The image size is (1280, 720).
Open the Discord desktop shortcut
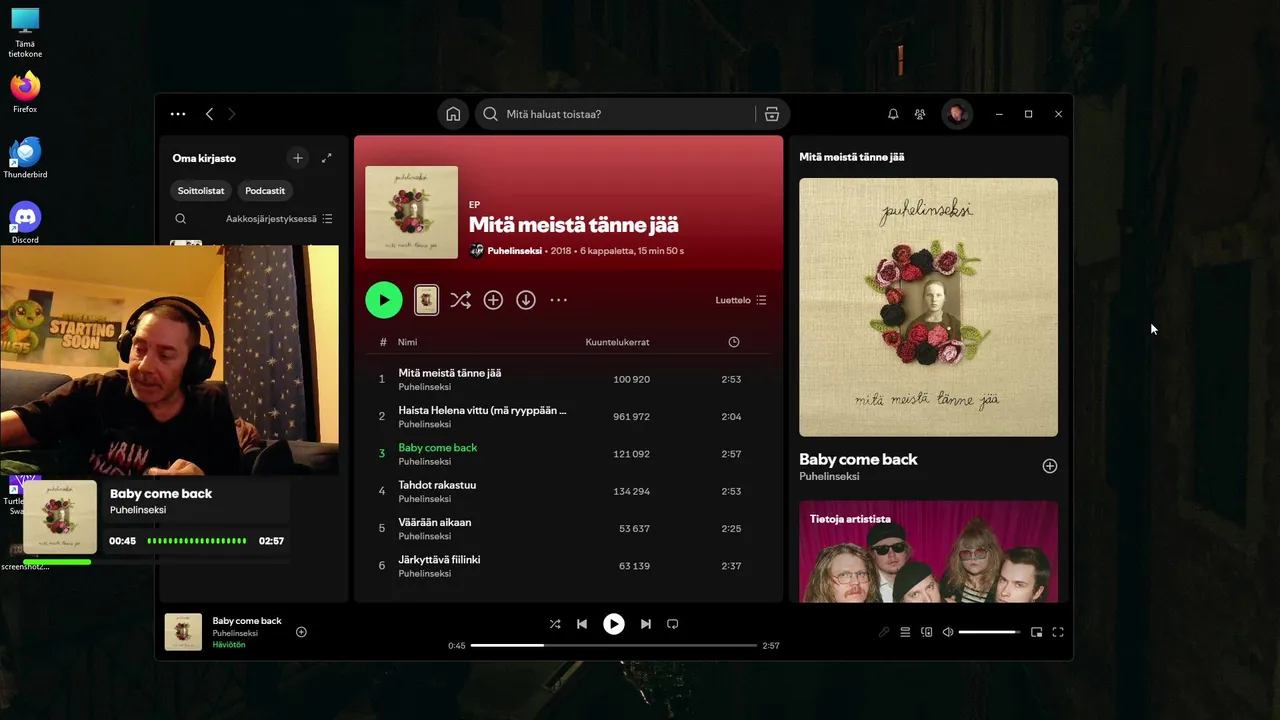[25, 223]
